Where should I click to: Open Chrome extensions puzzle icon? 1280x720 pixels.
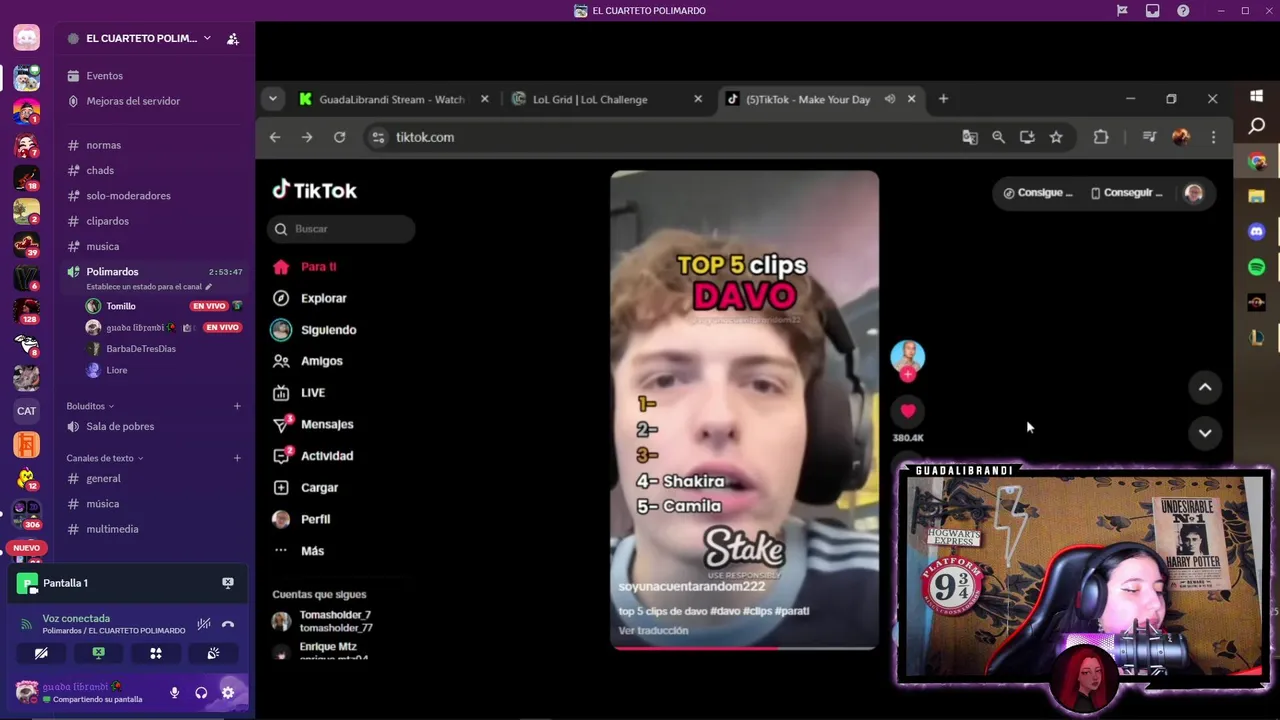(1101, 137)
